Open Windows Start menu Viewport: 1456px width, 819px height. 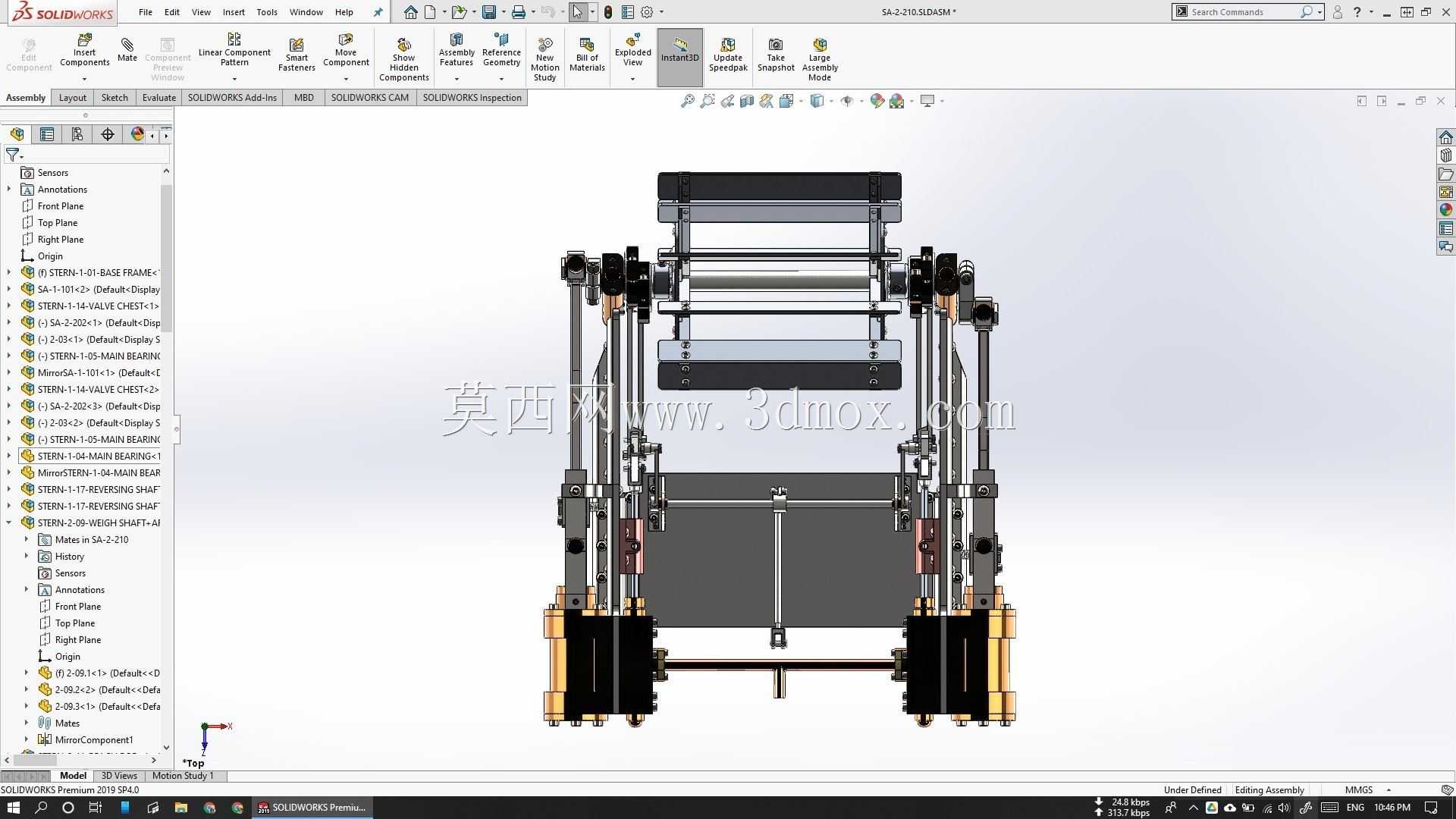point(13,808)
